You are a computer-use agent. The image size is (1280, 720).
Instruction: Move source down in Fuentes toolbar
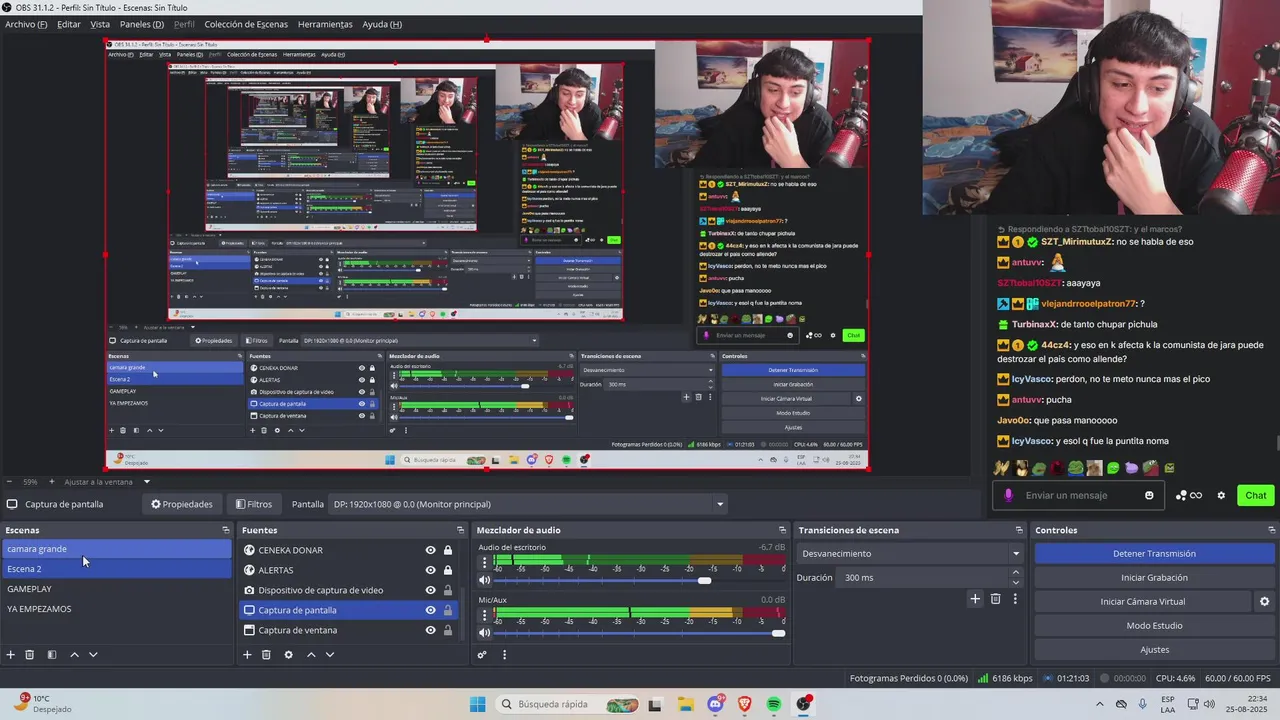tap(330, 655)
